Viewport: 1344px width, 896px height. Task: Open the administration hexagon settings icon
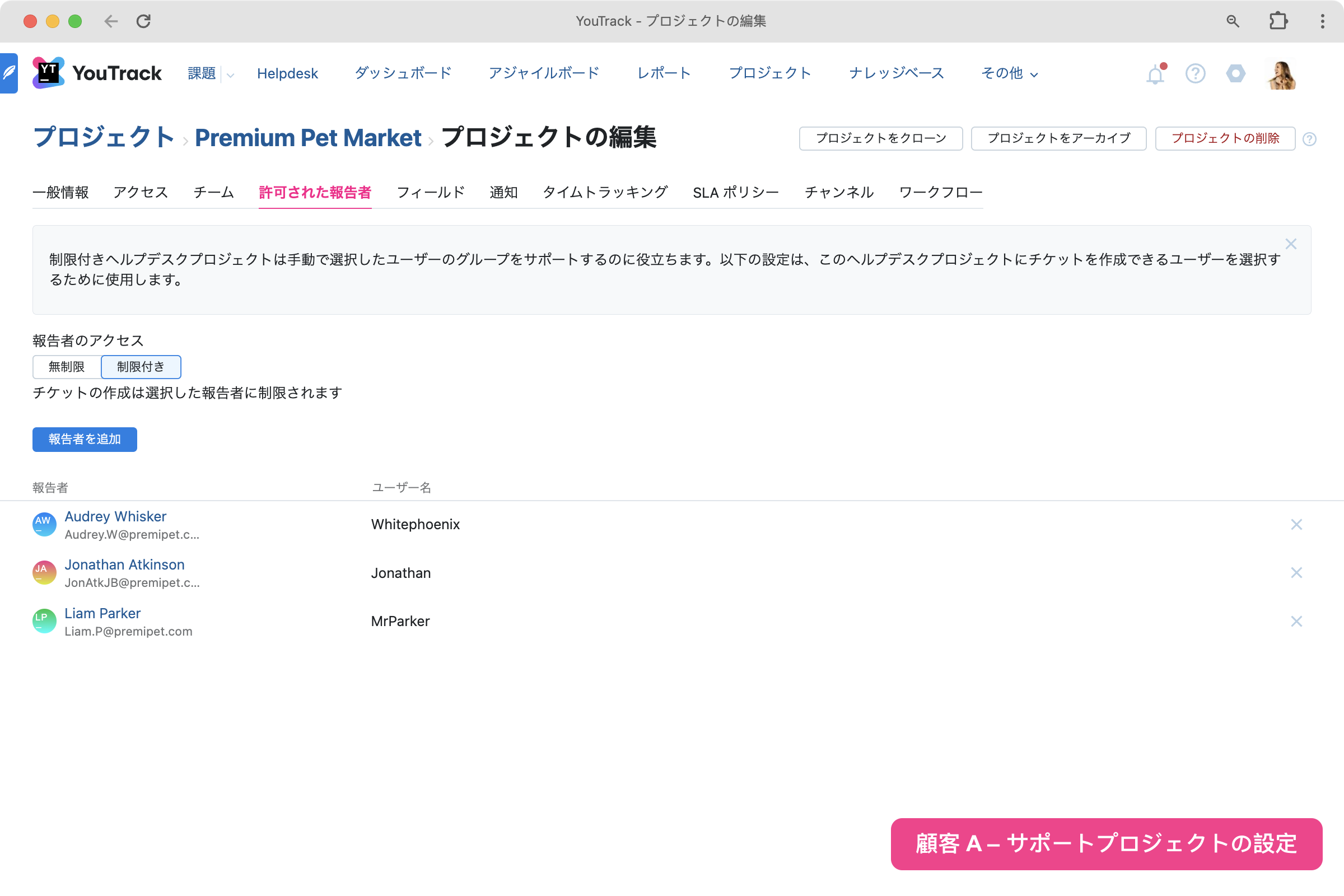point(1235,74)
